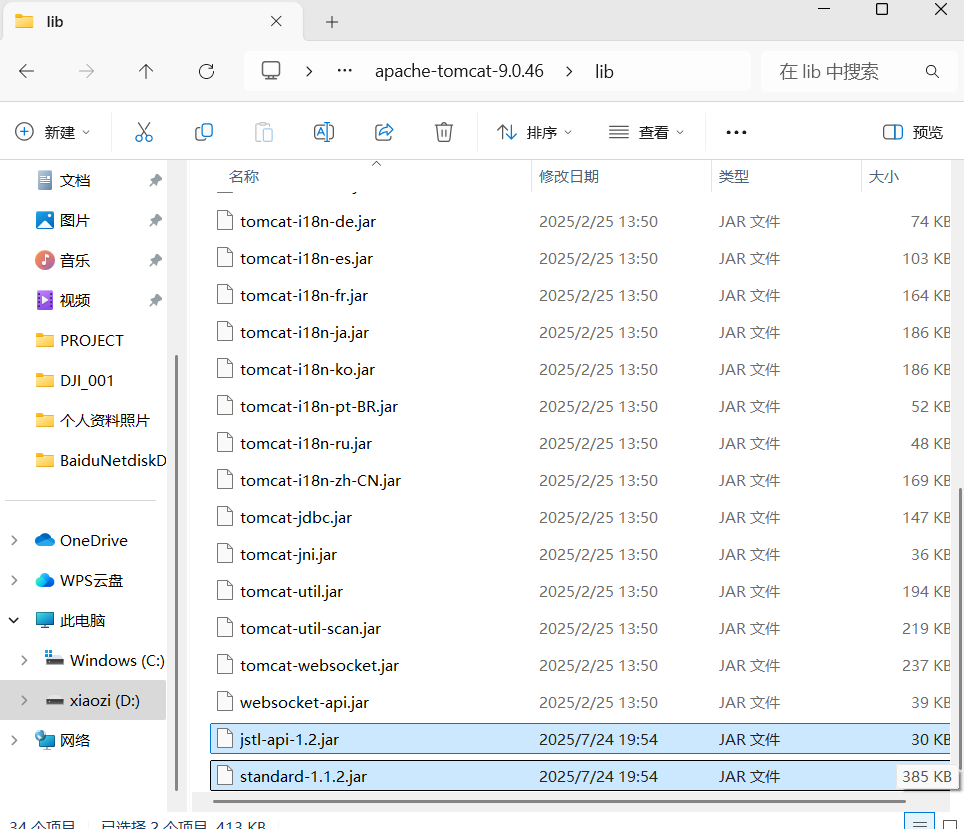This screenshot has width=964, height=829.
Task: Switch to details view icon at bottom
Action: pos(919,823)
